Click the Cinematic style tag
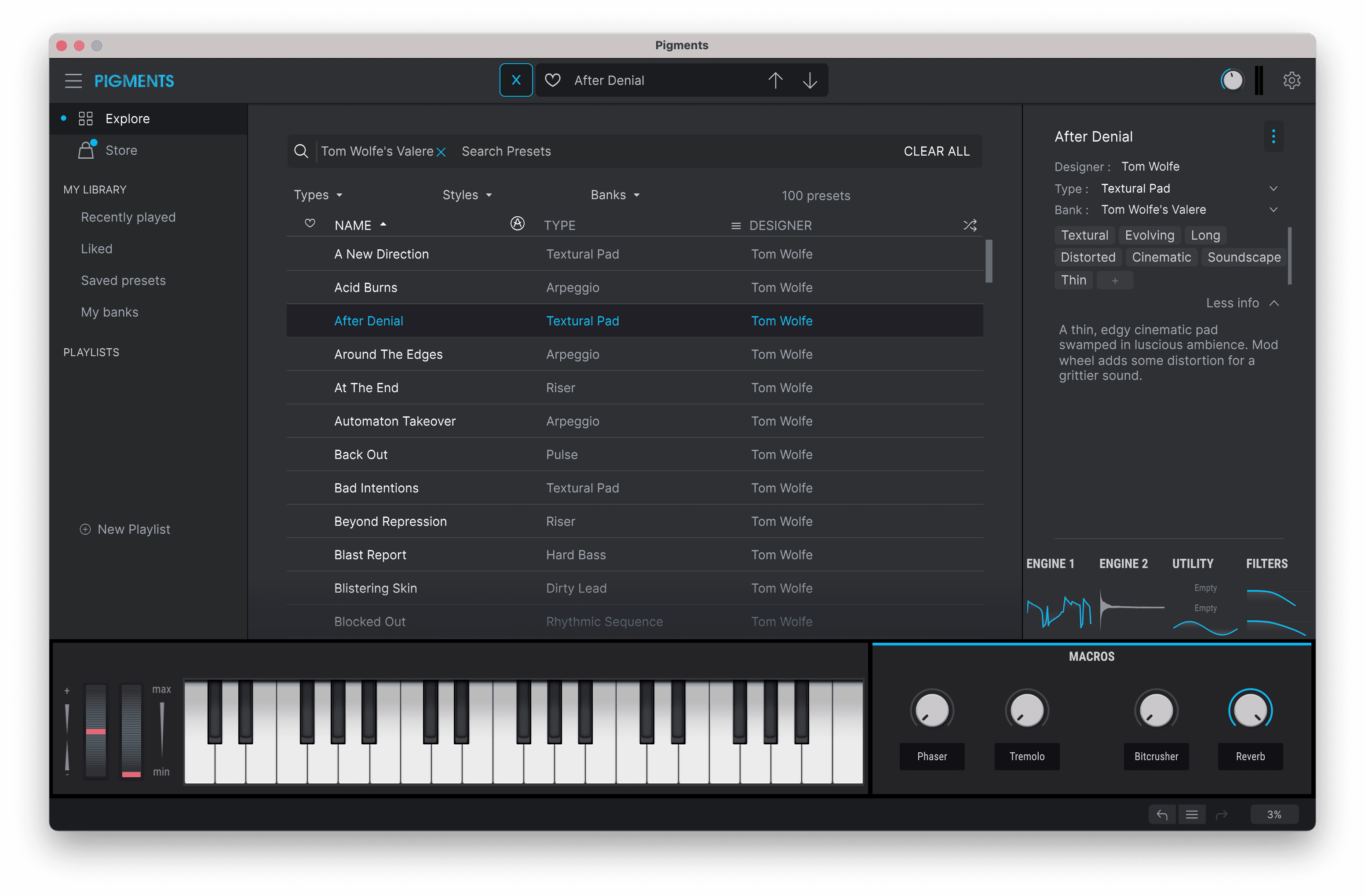 pyautogui.click(x=1161, y=257)
